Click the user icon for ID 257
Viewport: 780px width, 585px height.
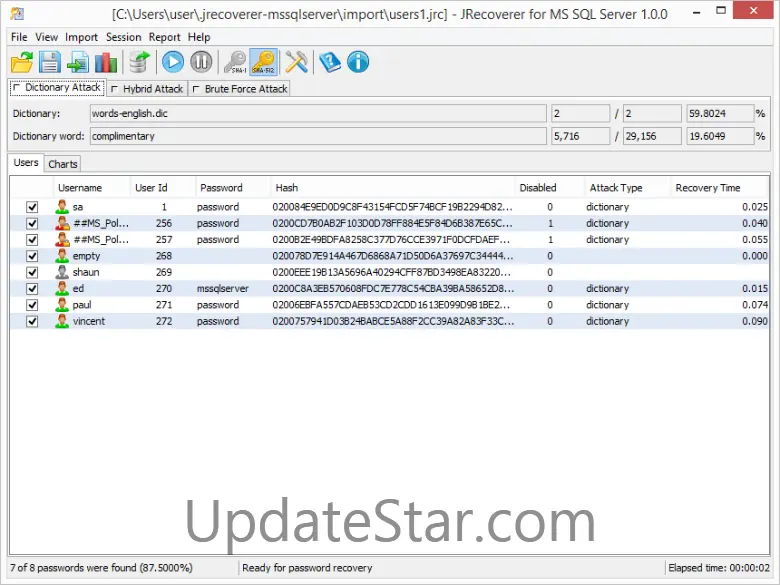(62, 239)
